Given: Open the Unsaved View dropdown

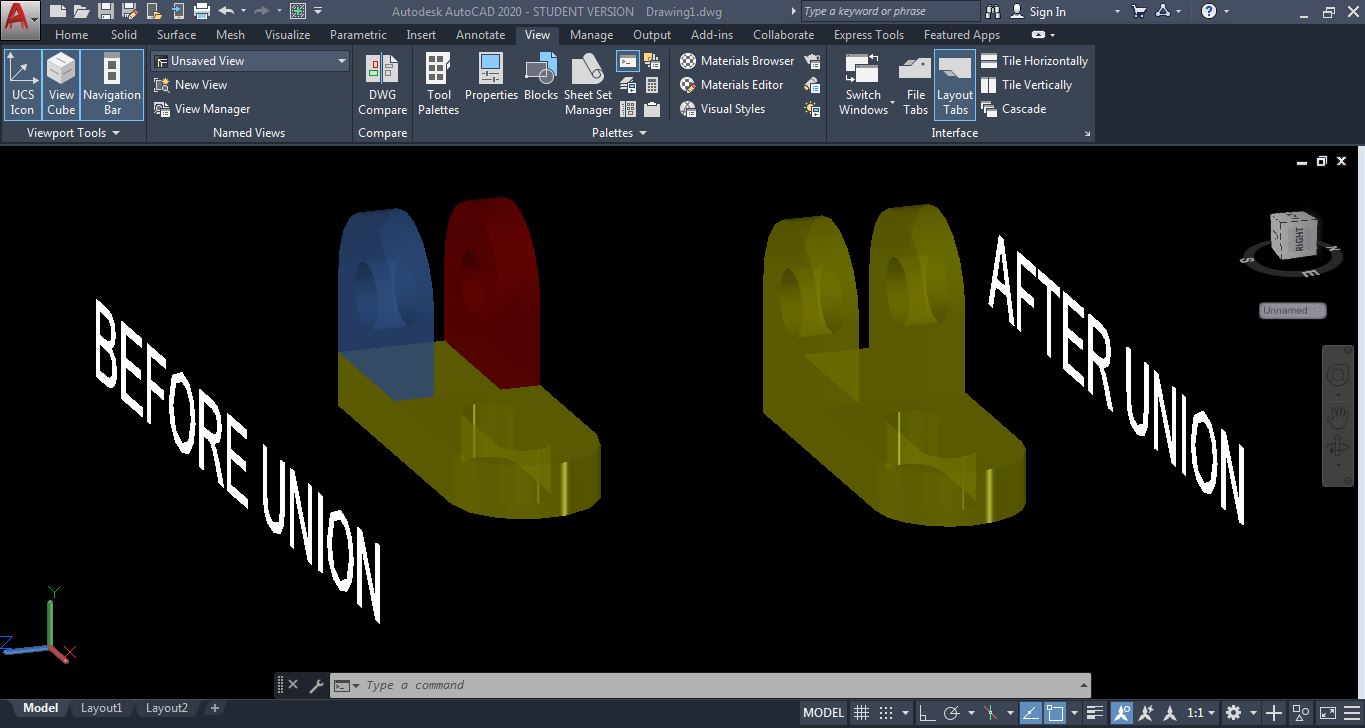Looking at the screenshot, I should 249,60.
